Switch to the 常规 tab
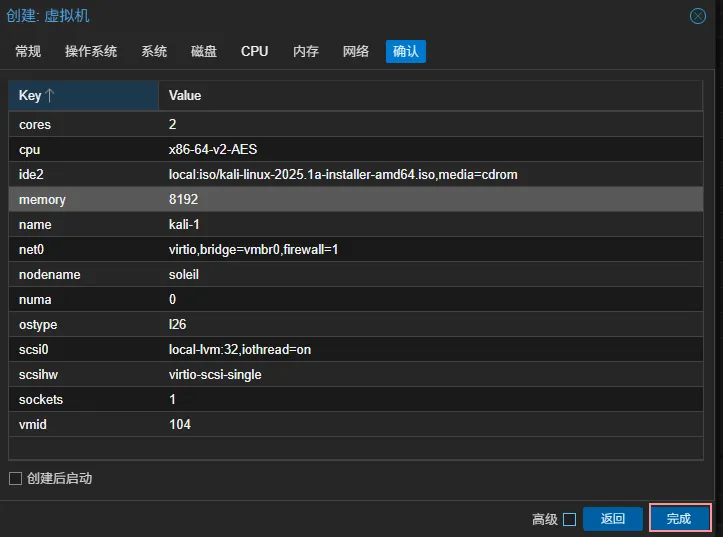The image size is (723, 537). click(x=28, y=51)
